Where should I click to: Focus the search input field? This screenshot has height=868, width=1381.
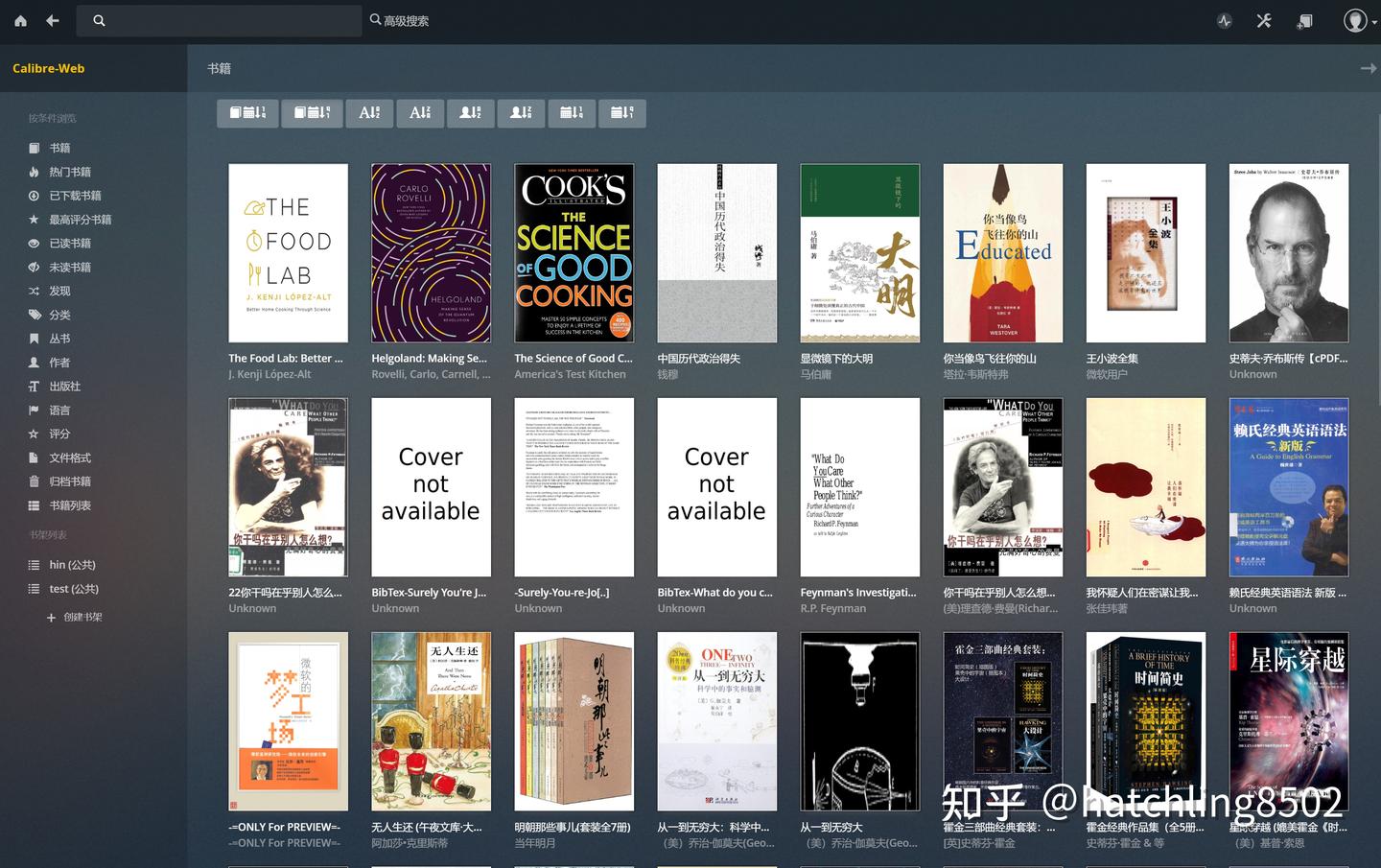point(220,20)
